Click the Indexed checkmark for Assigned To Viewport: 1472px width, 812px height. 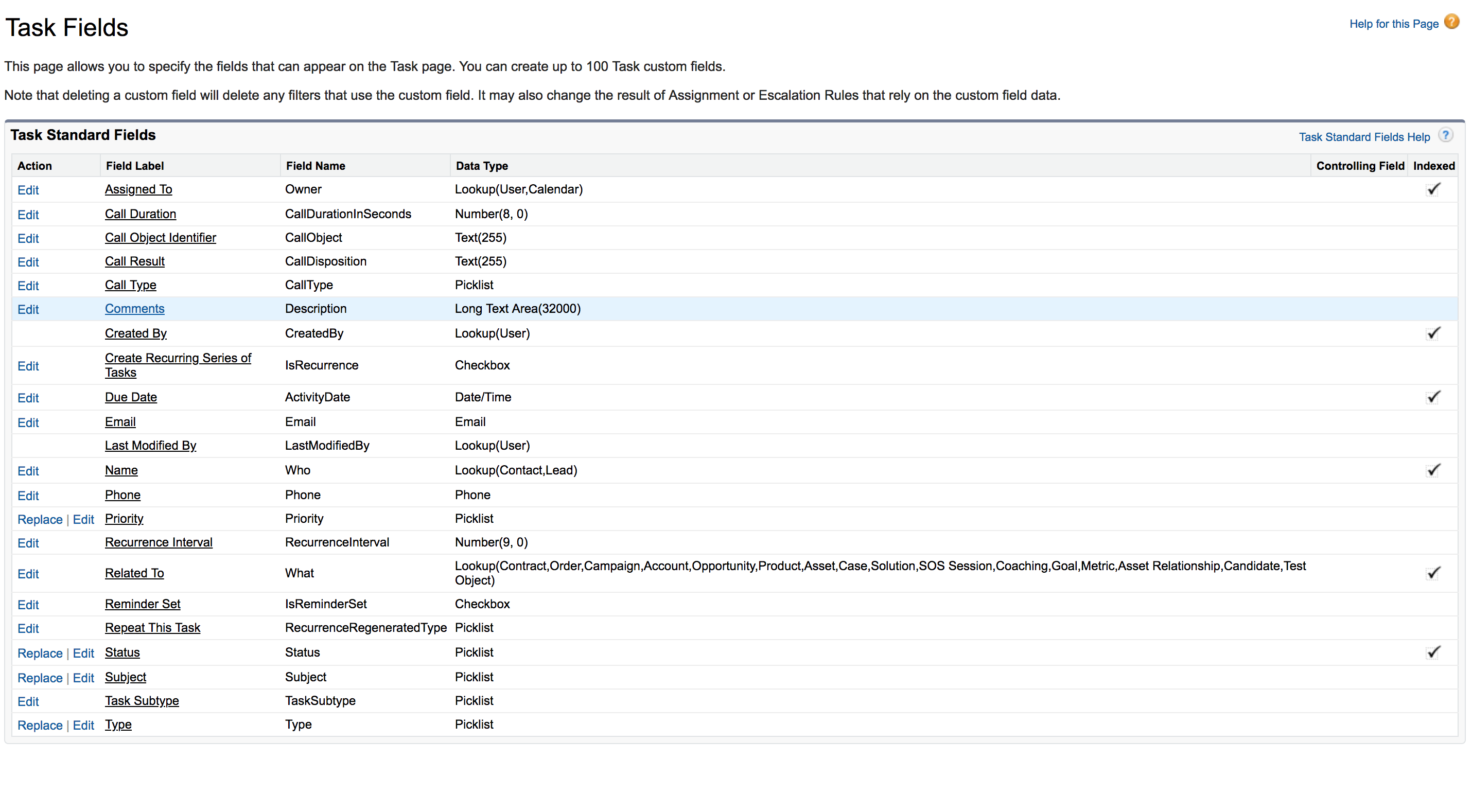(1433, 189)
